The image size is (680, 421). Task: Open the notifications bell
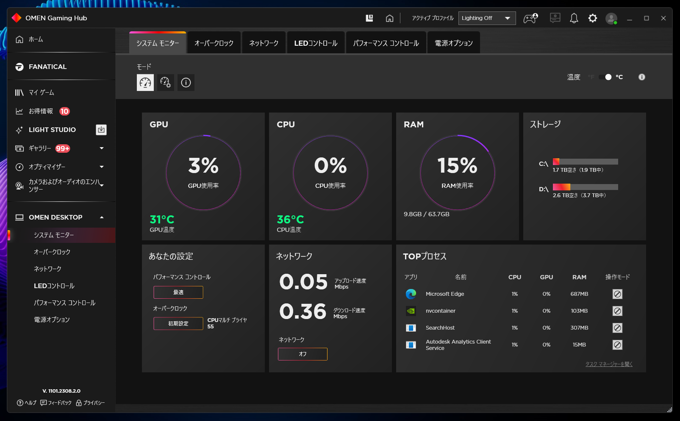point(574,18)
